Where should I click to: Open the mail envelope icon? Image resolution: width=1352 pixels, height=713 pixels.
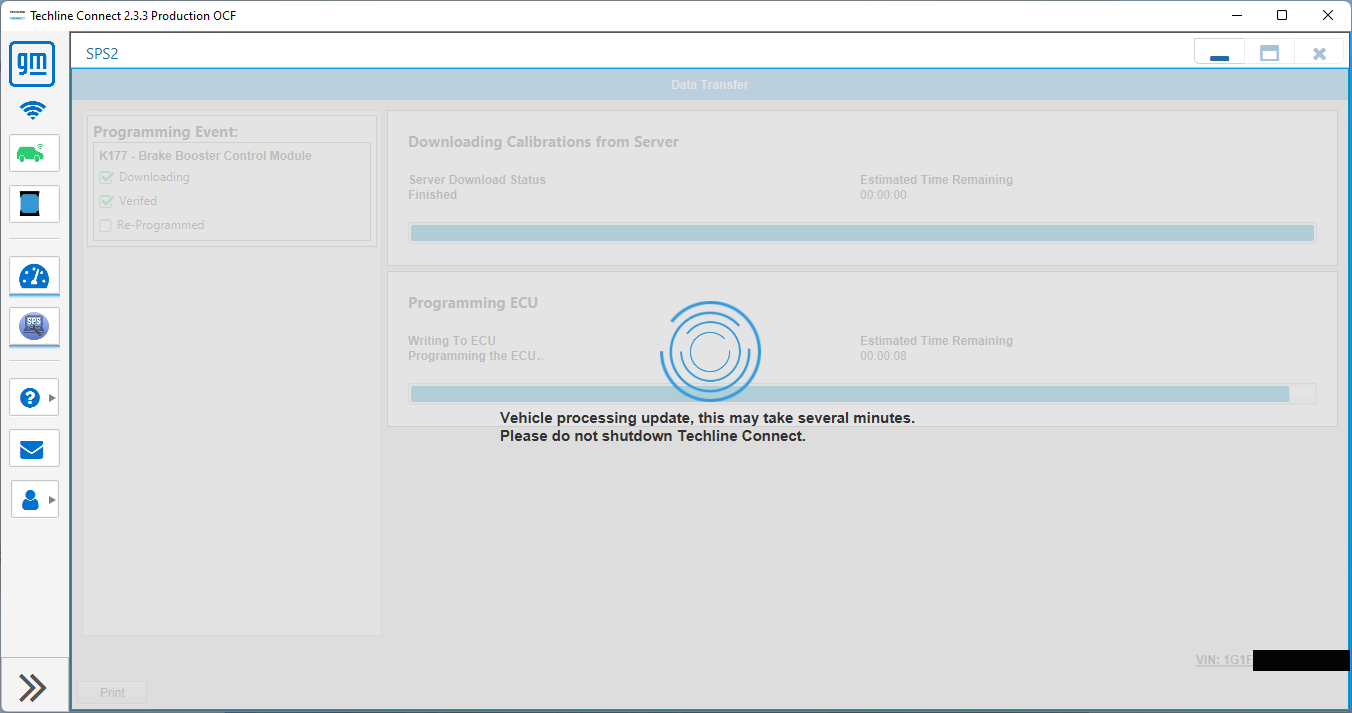coord(34,449)
